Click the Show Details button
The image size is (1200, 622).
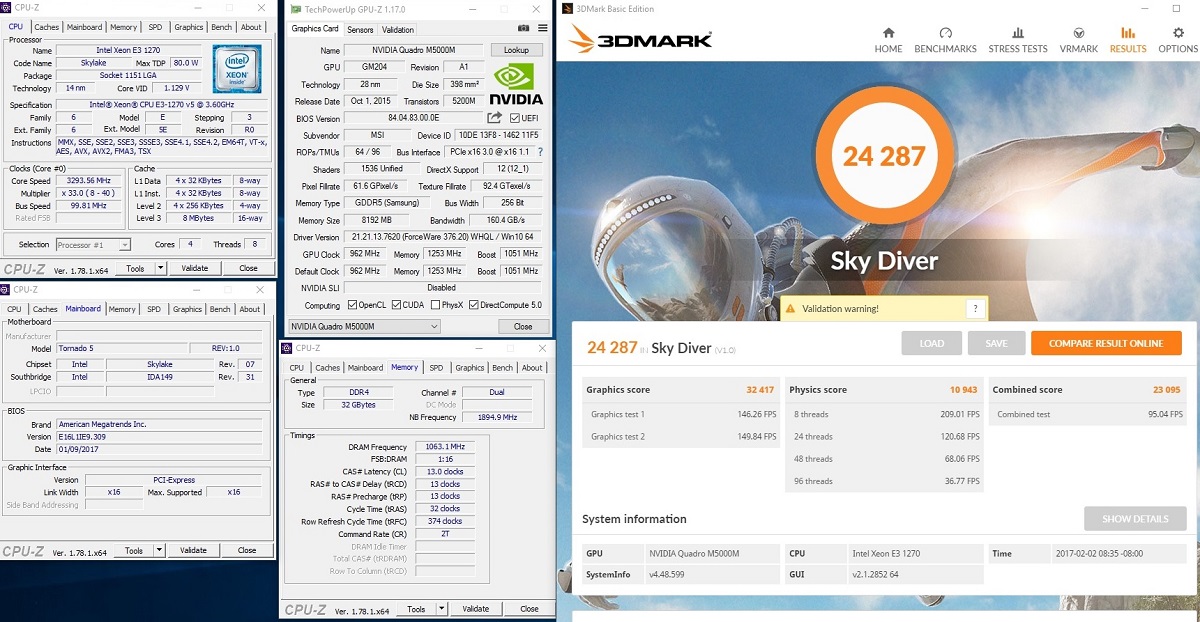[1135, 519]
